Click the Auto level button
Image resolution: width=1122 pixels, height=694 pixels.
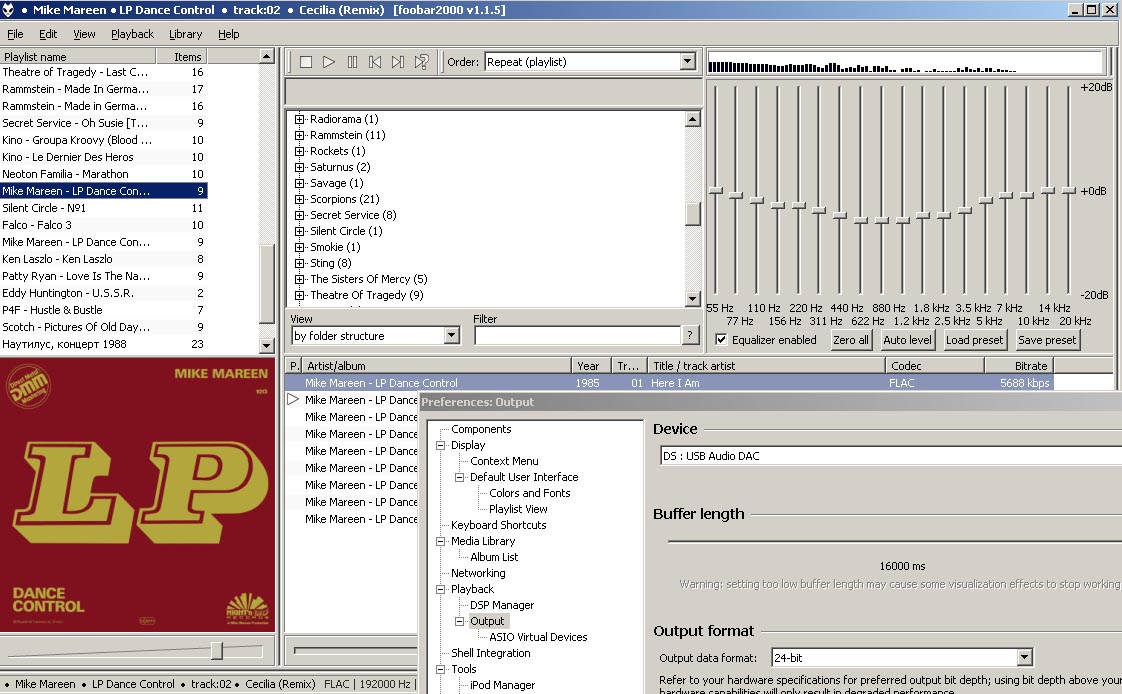pos(907,340)
